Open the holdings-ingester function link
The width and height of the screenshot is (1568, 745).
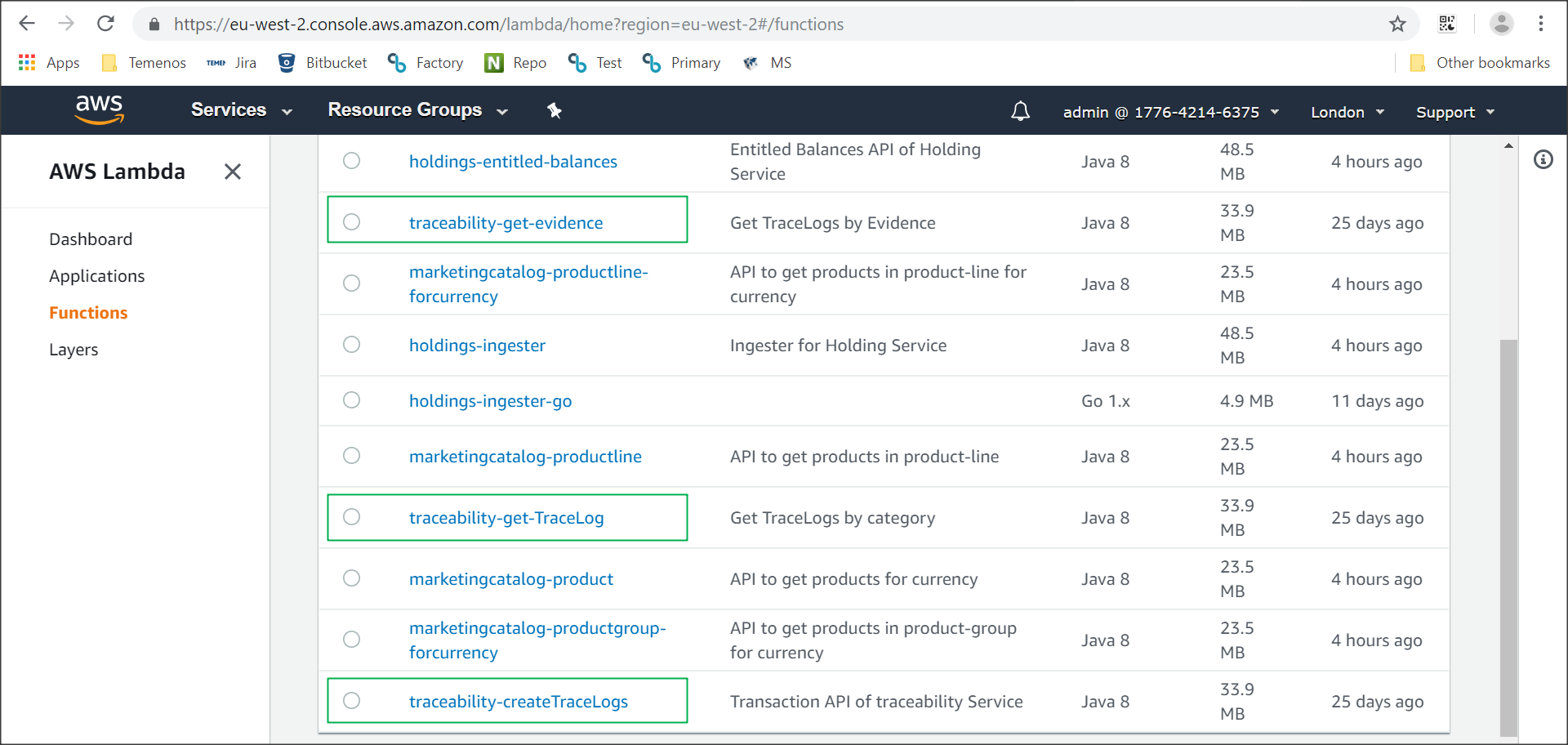[477, 346]
